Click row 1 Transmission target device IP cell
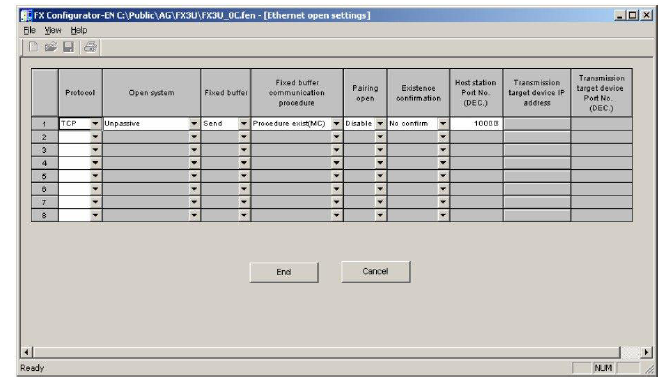 point(537,123)
